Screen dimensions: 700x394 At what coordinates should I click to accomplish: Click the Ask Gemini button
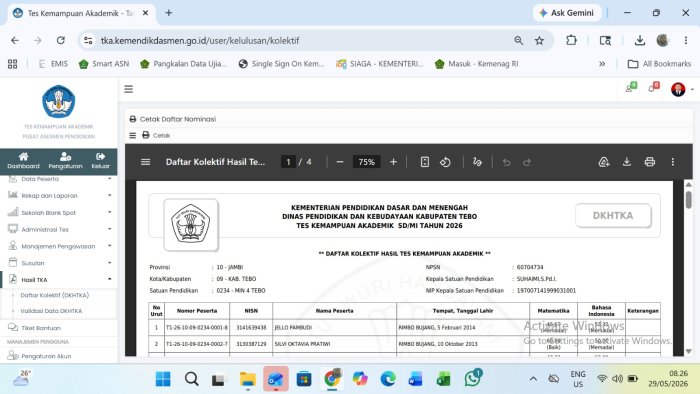(566, 13)
